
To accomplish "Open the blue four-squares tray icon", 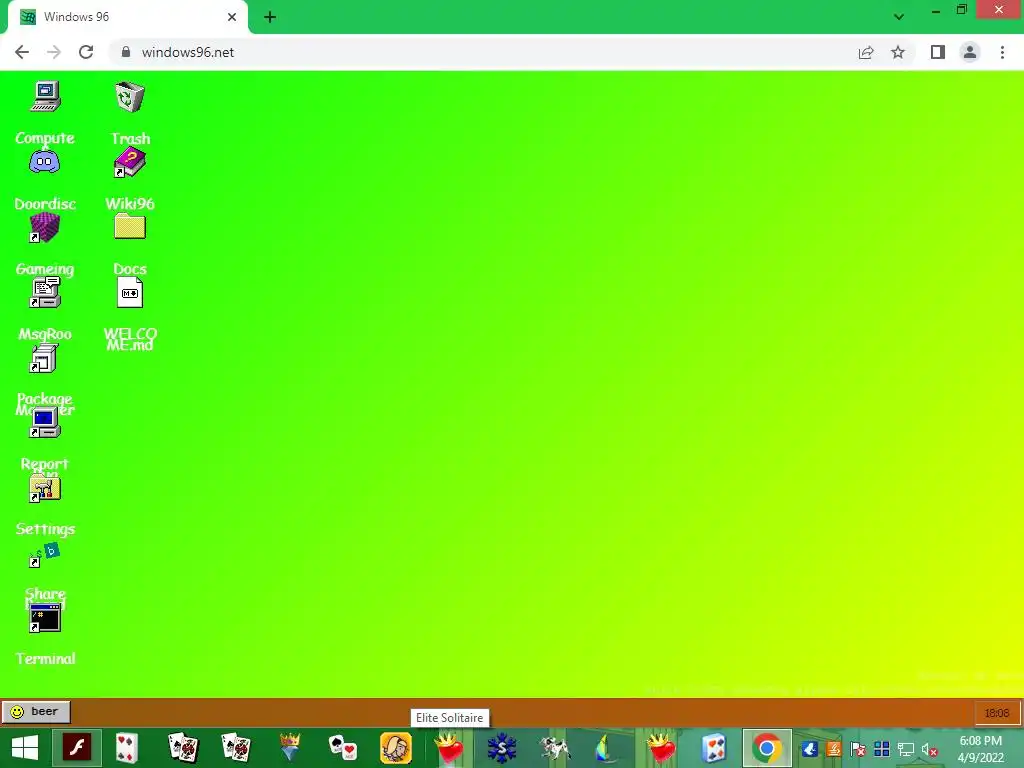I will 882,749.
